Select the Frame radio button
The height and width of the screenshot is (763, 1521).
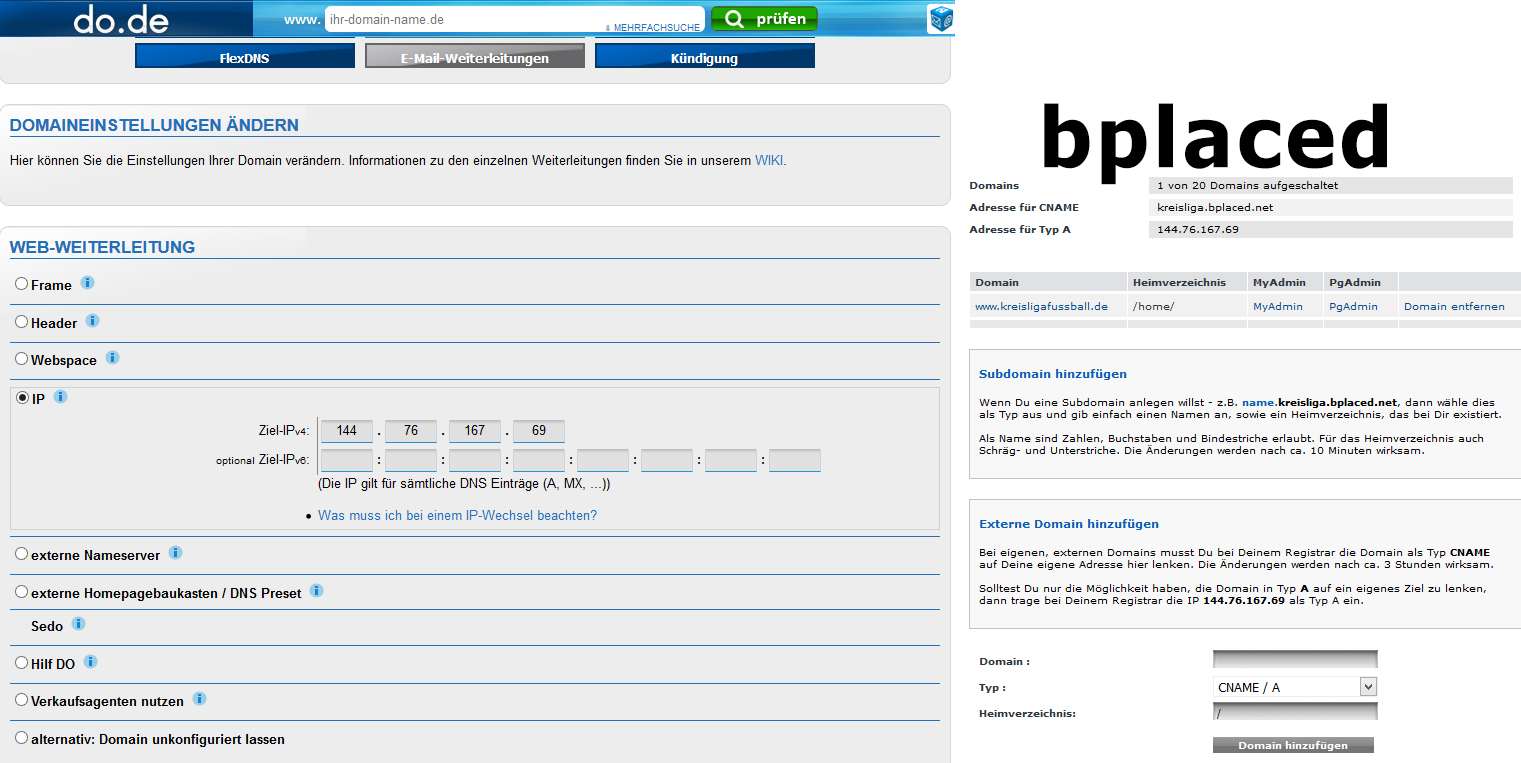pyautogui.click(x=22, y=284)
